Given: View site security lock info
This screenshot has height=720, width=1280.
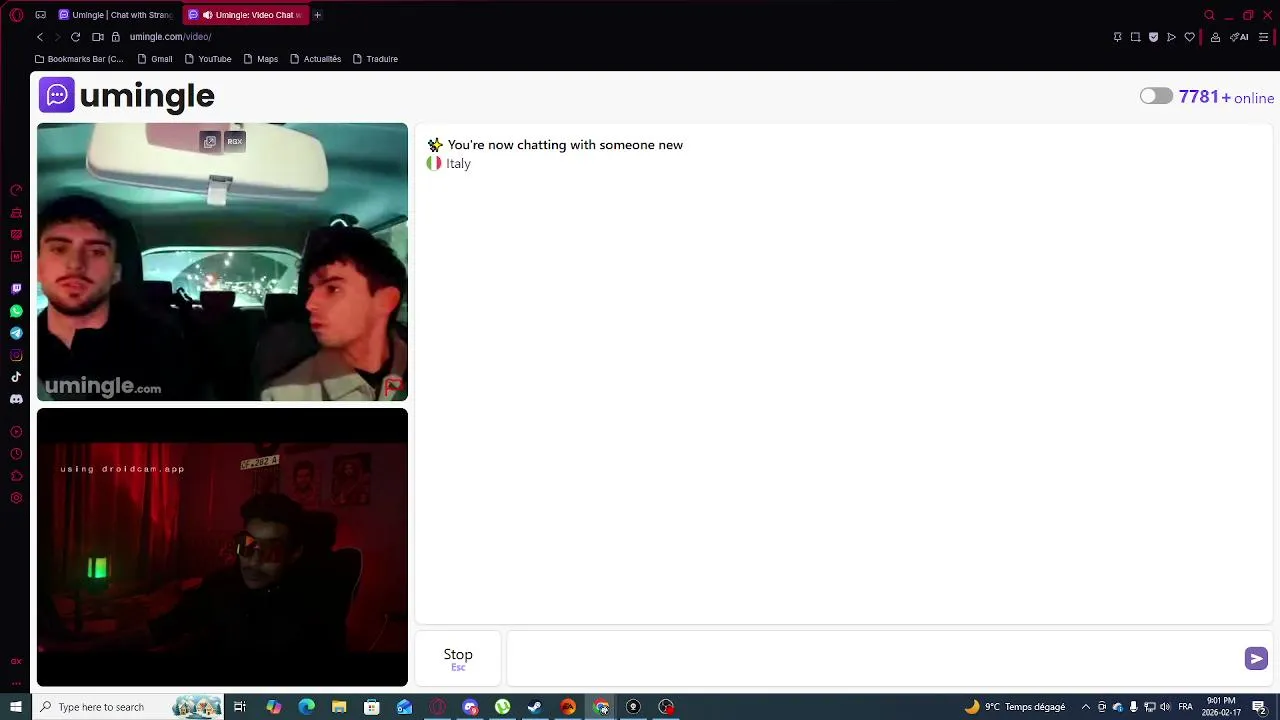Looking at the screenshot, I should pos(116,37).
